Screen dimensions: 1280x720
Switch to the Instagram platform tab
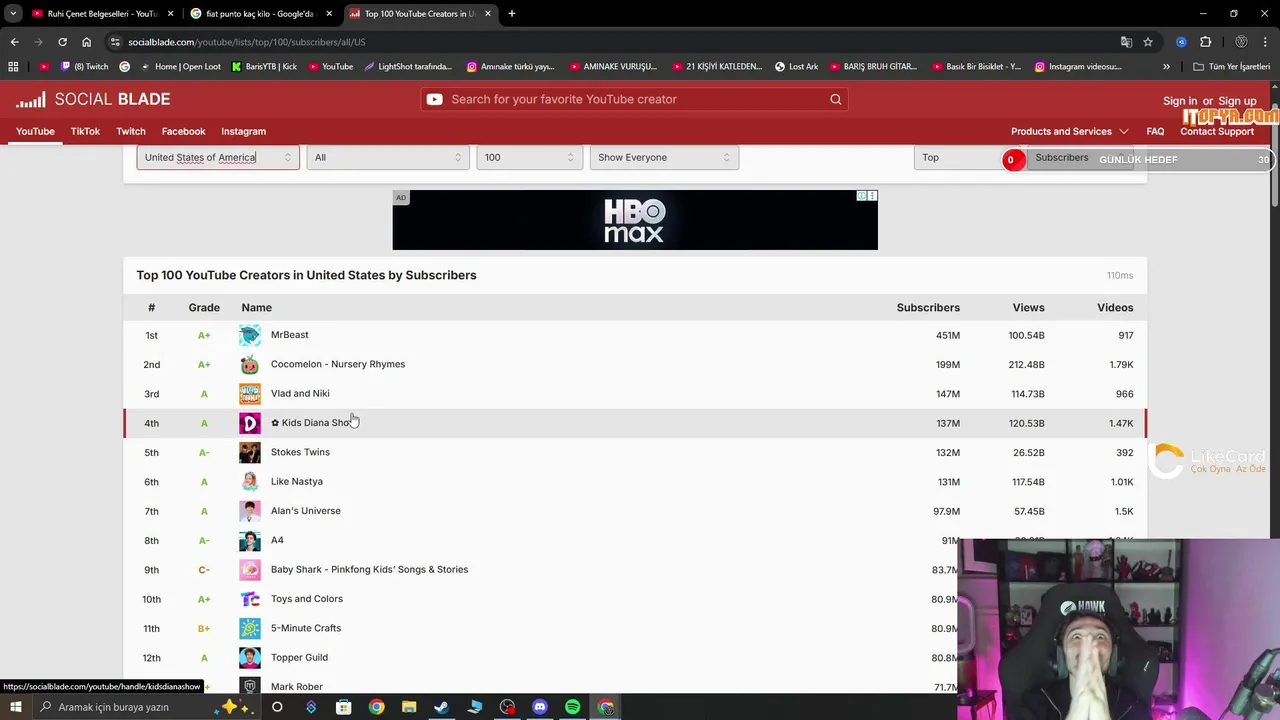[x=243, y=131]
